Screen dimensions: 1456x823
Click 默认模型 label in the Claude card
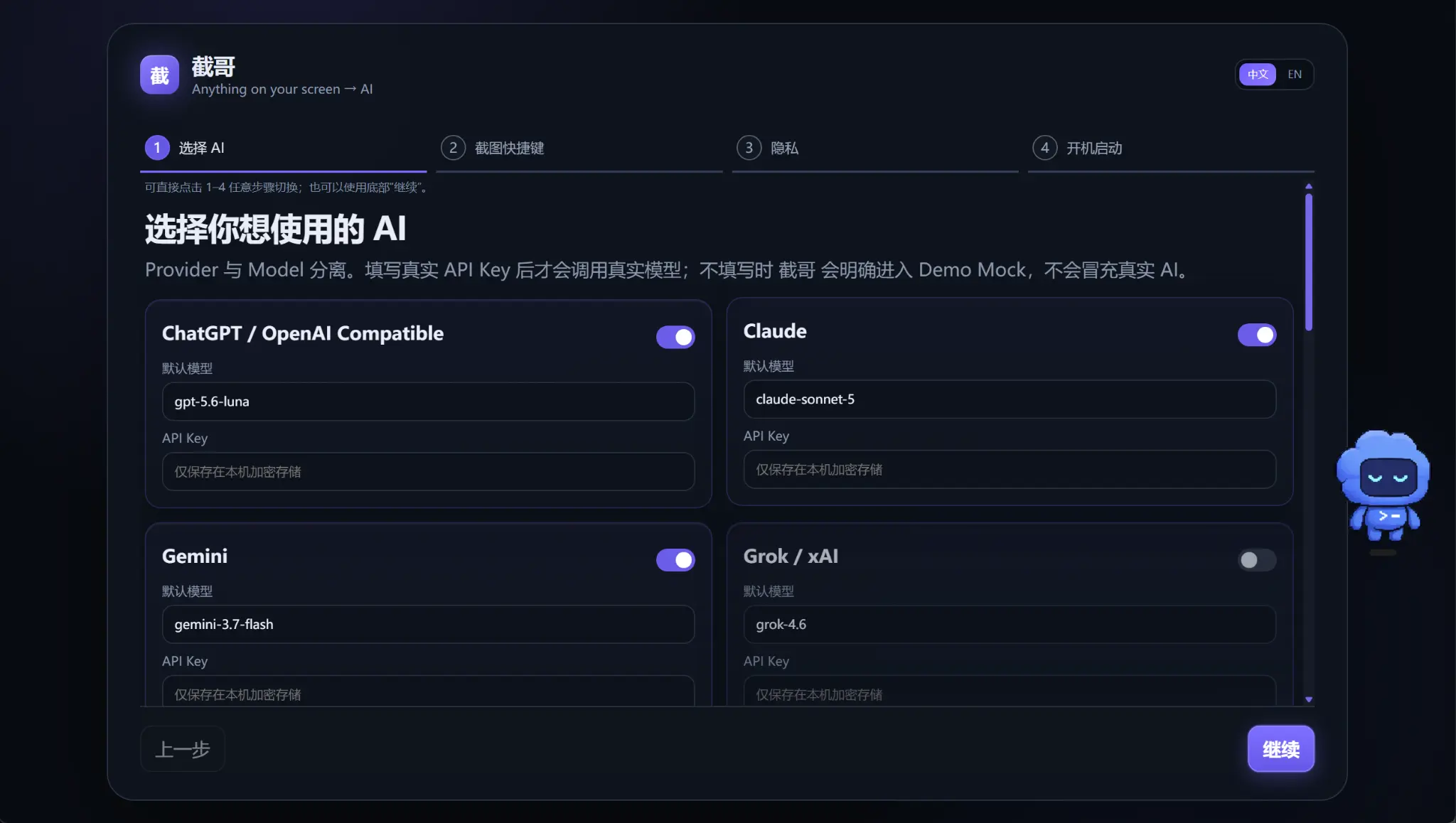[769, 367]
